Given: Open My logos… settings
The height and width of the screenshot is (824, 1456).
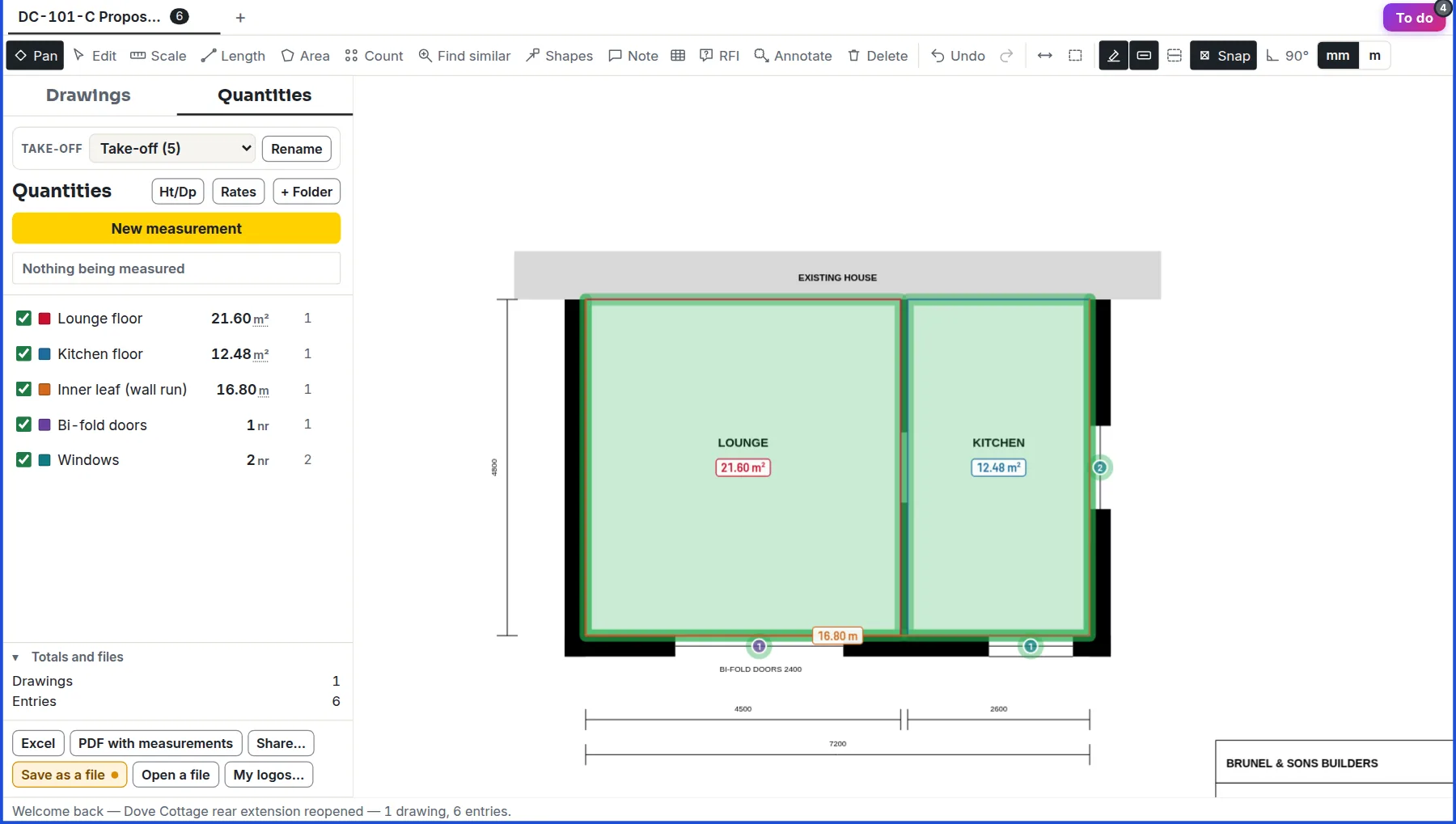Looking at the screenshot, I should (x=269, y=775).
